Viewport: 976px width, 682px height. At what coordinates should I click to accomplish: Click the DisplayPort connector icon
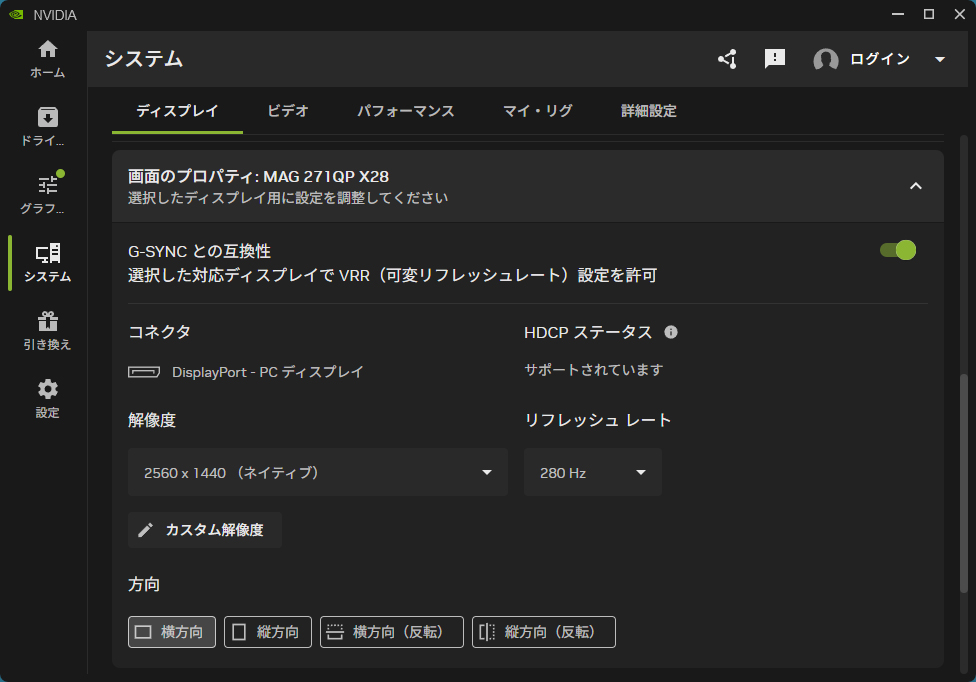pyautogui.click(x=144, y=372)
